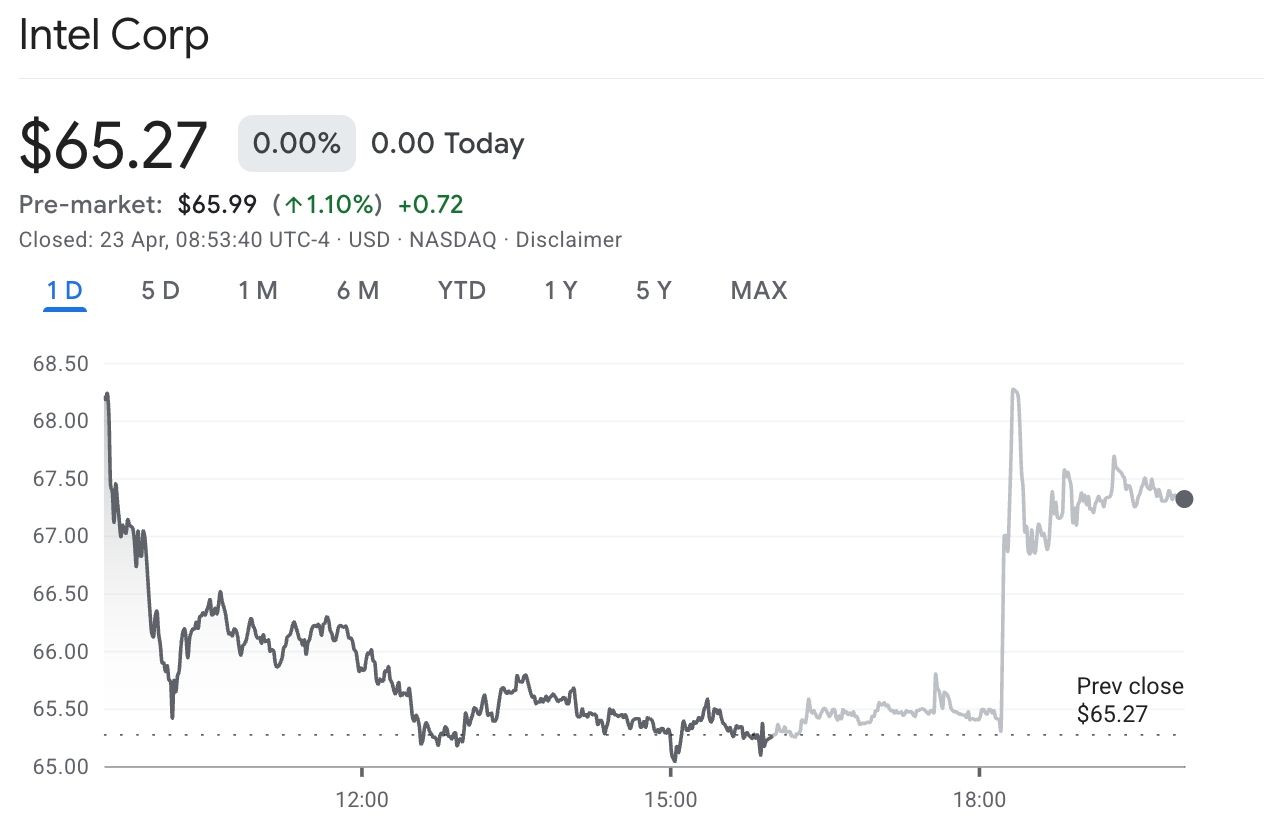This screenshot has width=1264, height=840.
Task: Click the 68.50 price axis label
Action: tap(61, 363)
